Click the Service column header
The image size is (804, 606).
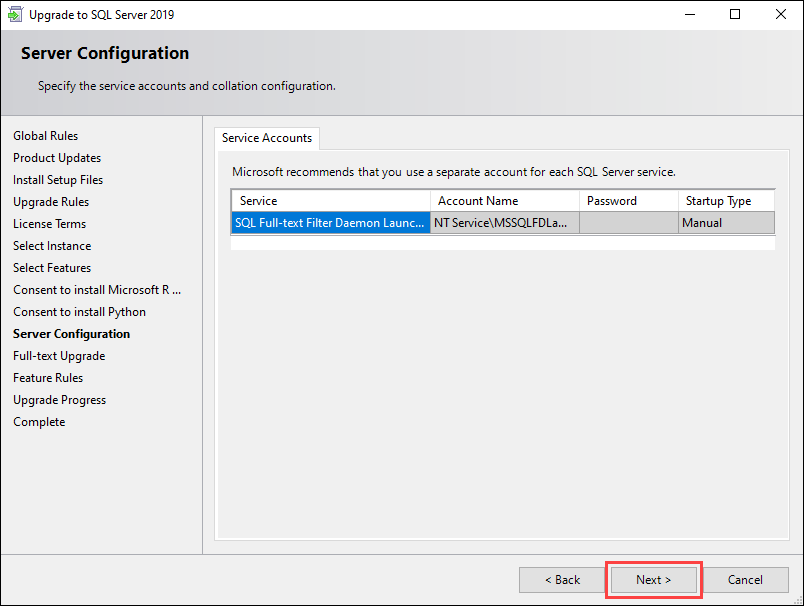(x=330, y=201)
